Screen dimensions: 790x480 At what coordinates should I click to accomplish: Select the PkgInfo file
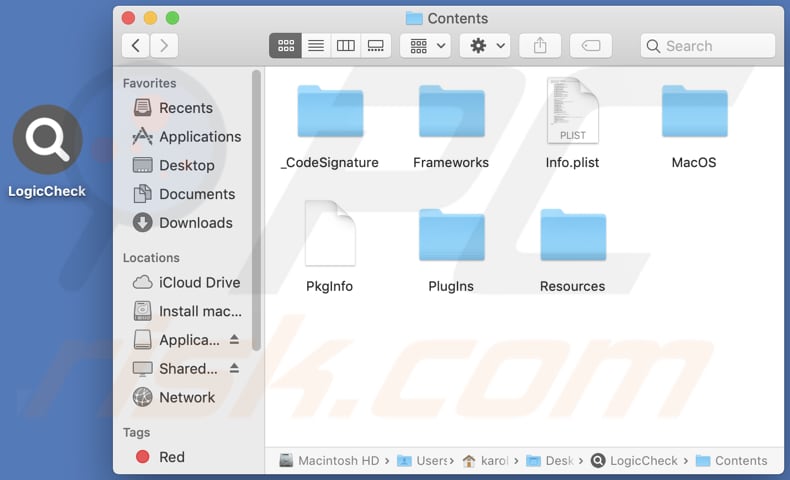click(x=330, y=234)
